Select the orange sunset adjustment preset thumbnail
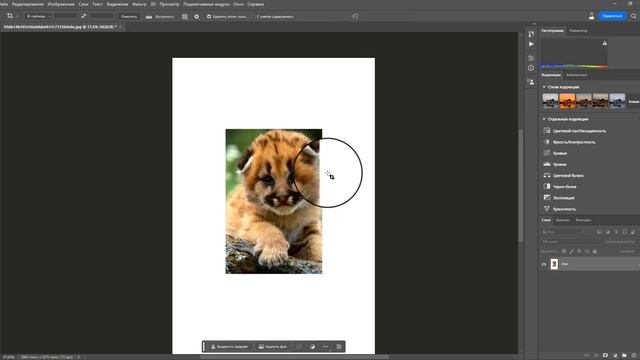The image size is (640, 360). [x=567, y=101]
